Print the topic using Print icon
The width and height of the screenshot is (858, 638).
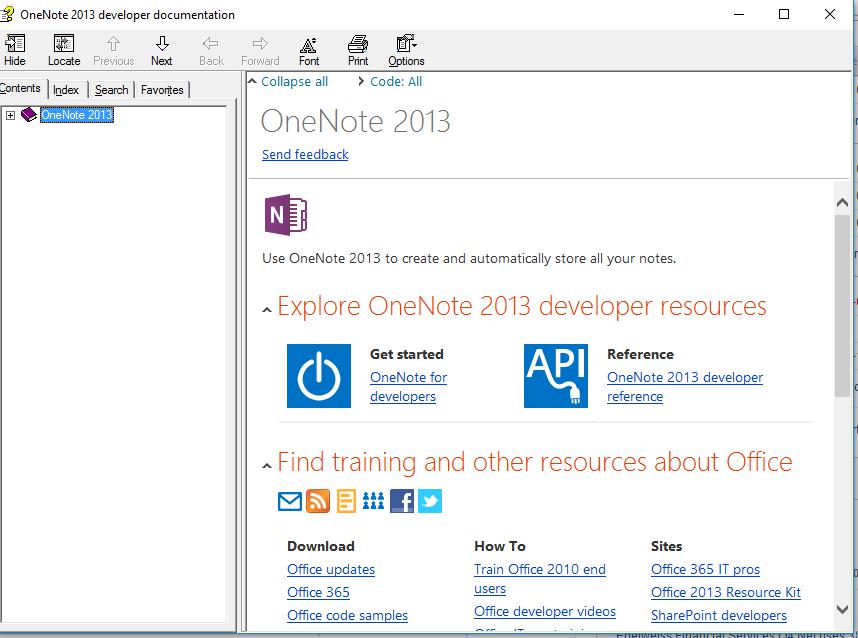[x=358, y=50]
